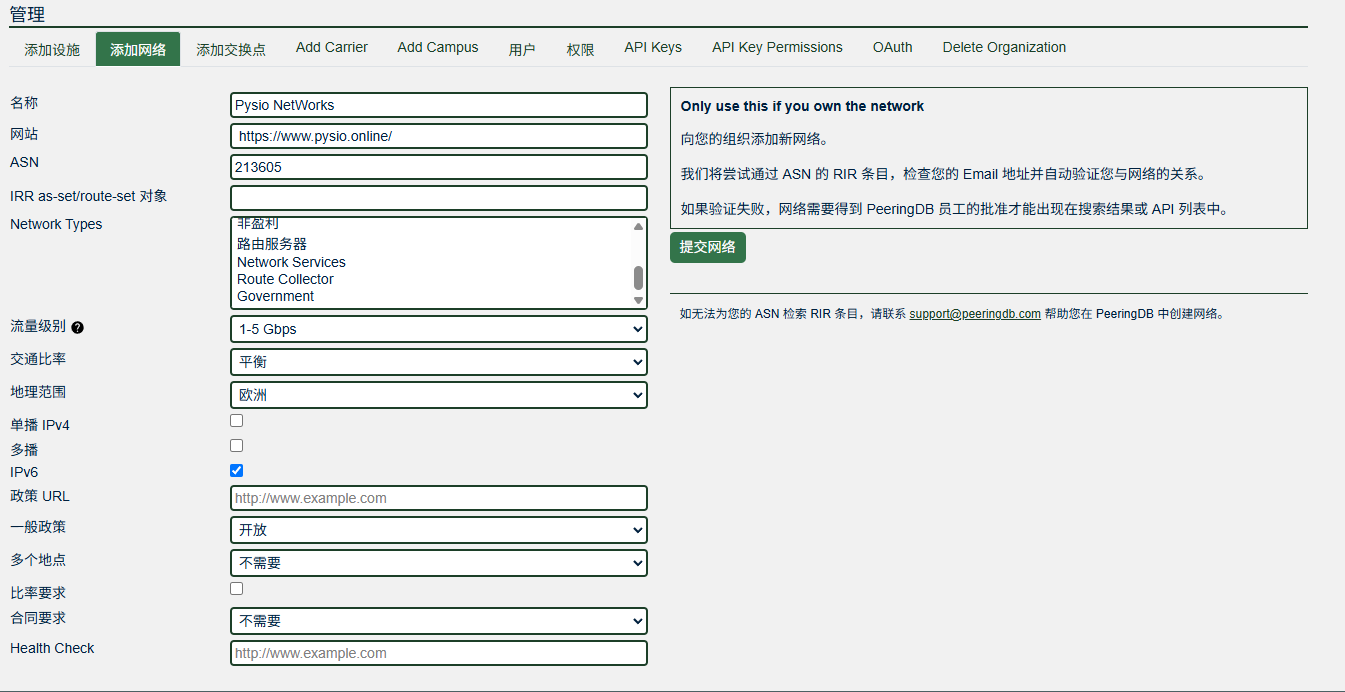Open the 流量级别 dropdown showing 1-5 Gbps
The image size is (1345, 692).
(x=439, y=329)
